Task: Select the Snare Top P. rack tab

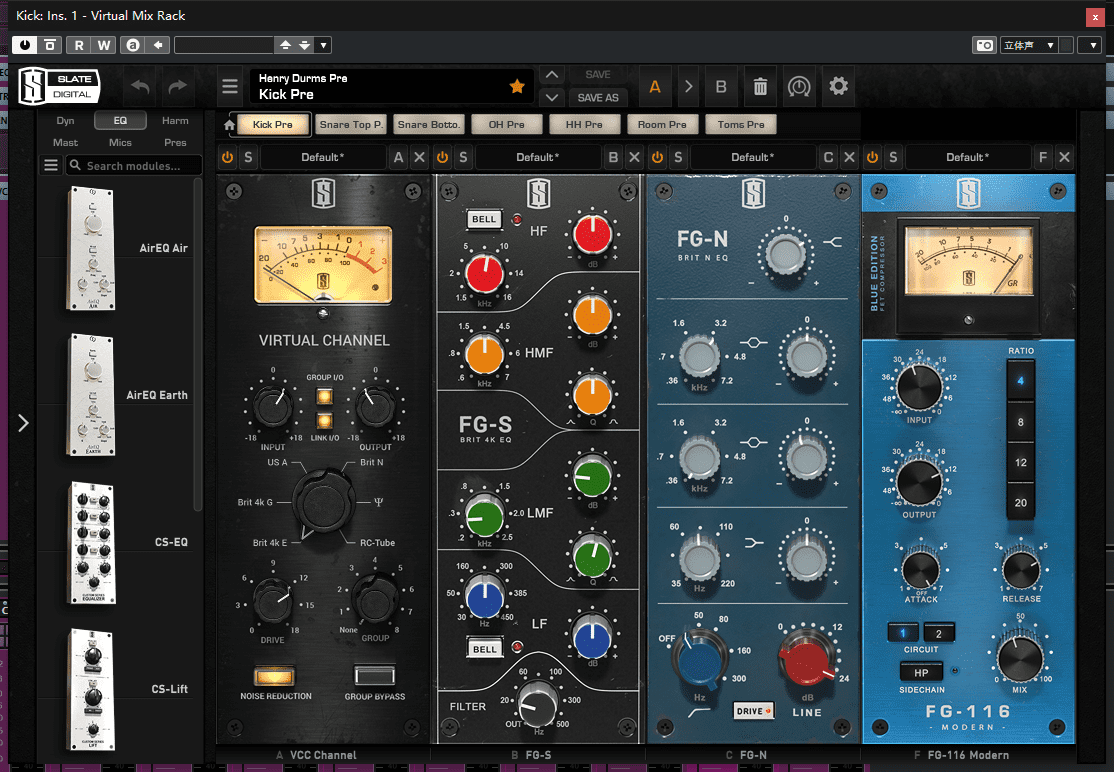Action: click(351, 124)
